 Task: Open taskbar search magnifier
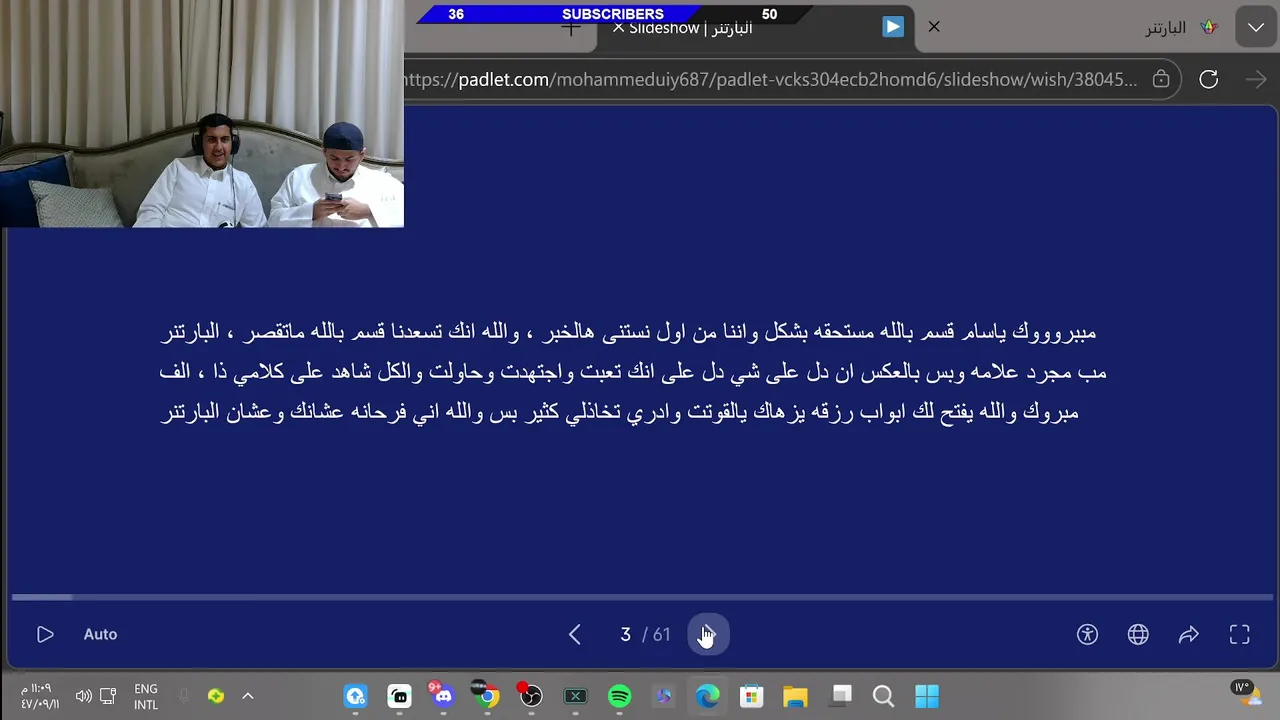[x=883, y=696]
